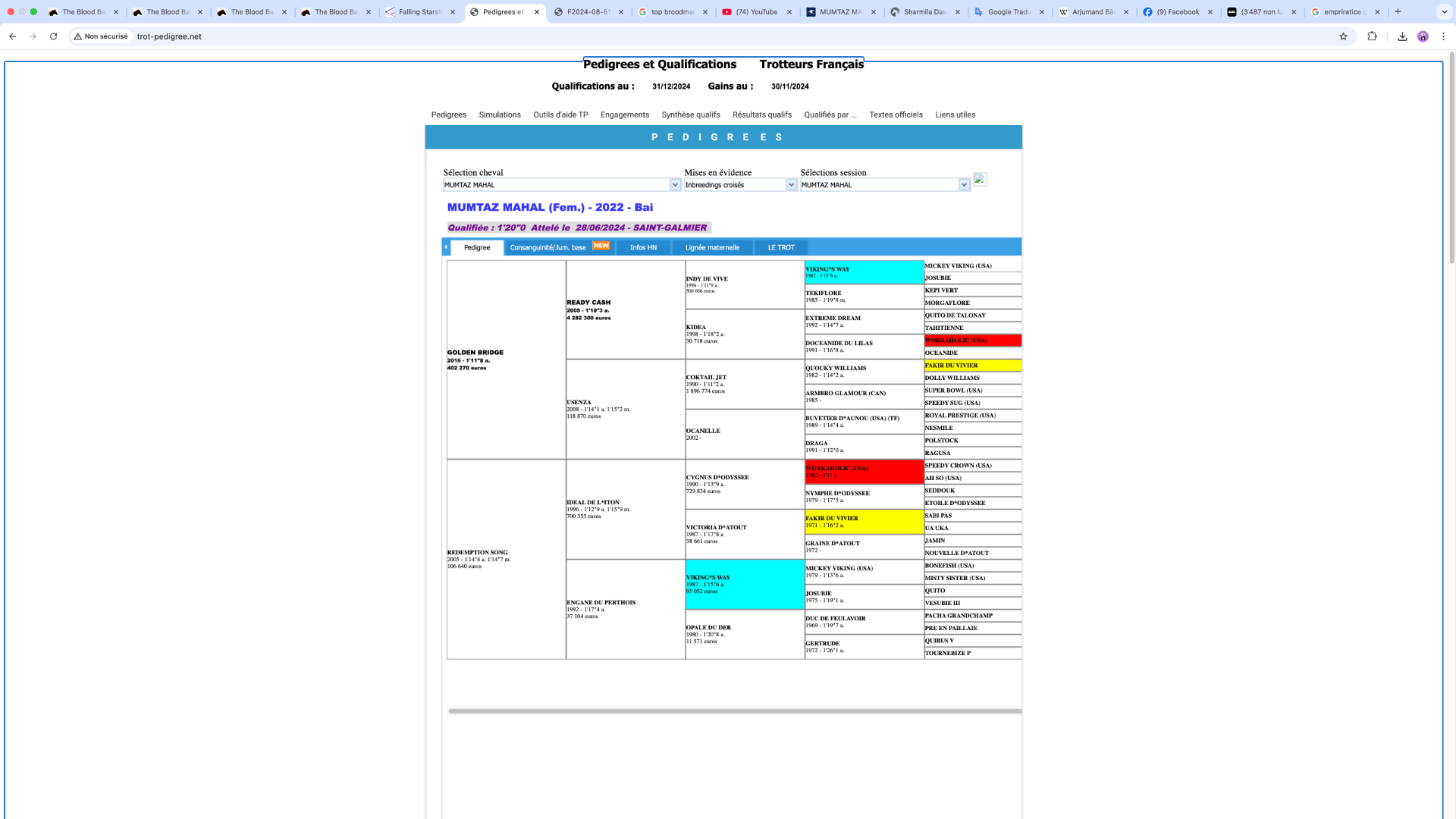Click REDEMPTION SONG dam cell
Viewport: 1456px width, 819px height.
click(x=506, y=560)
